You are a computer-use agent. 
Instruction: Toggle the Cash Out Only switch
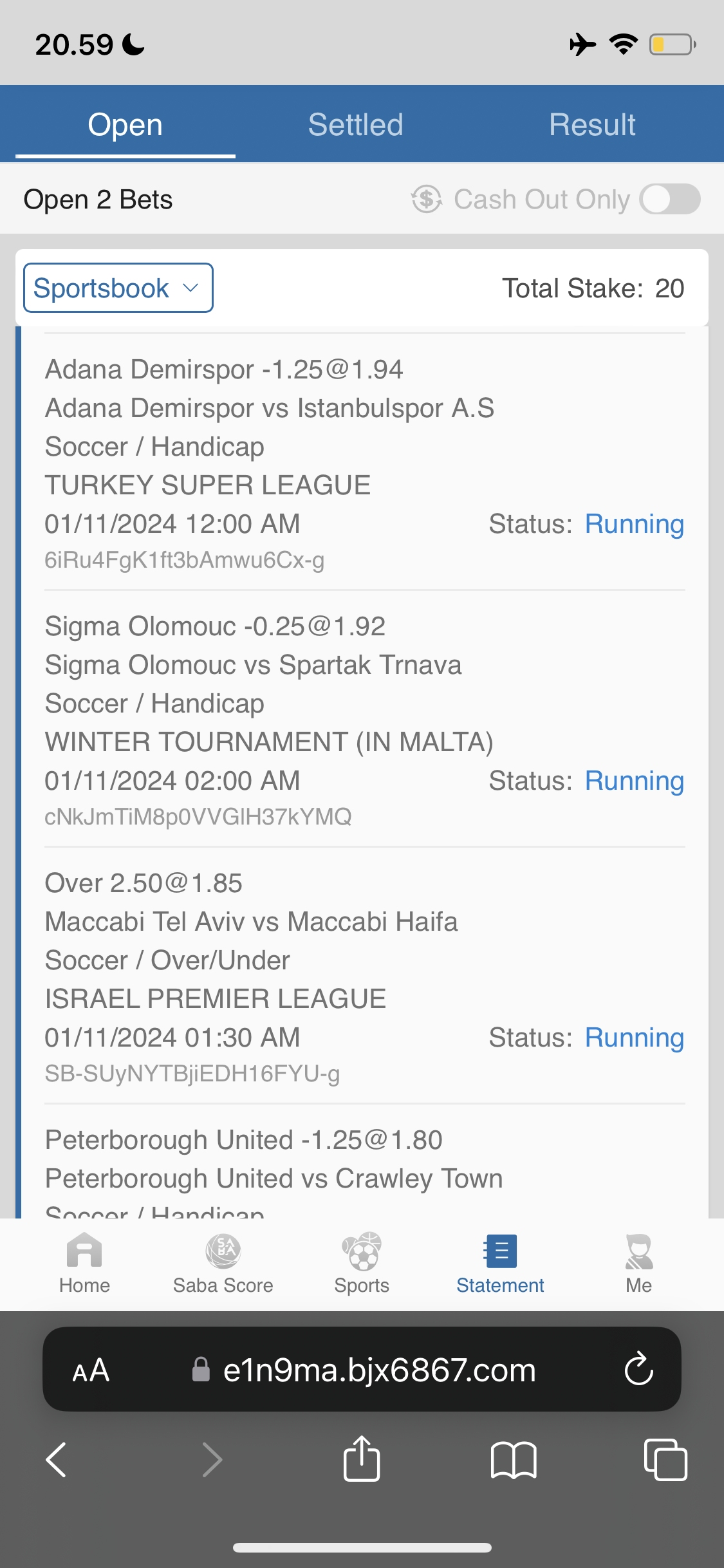tap(670, 199)
